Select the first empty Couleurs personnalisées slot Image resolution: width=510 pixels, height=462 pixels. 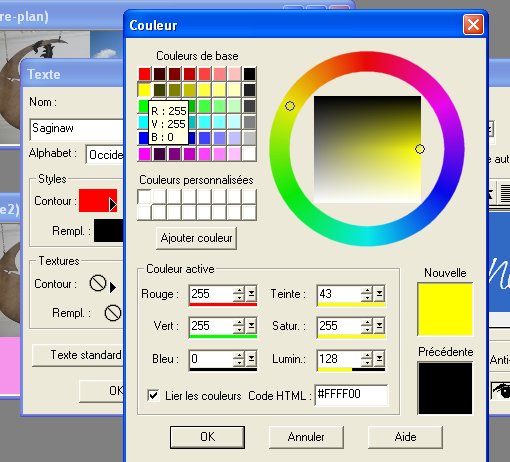[x=144, y=197]
